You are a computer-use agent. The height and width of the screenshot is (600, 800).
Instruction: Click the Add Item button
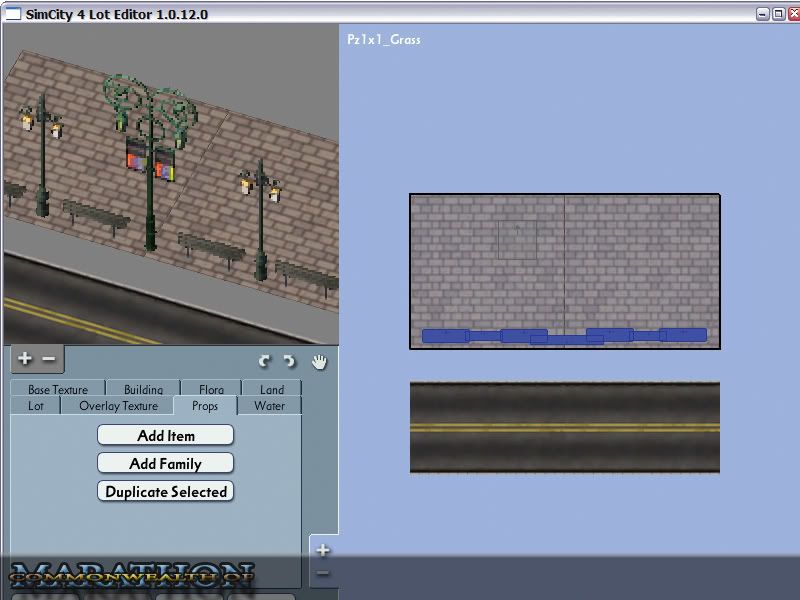(165, 435)
